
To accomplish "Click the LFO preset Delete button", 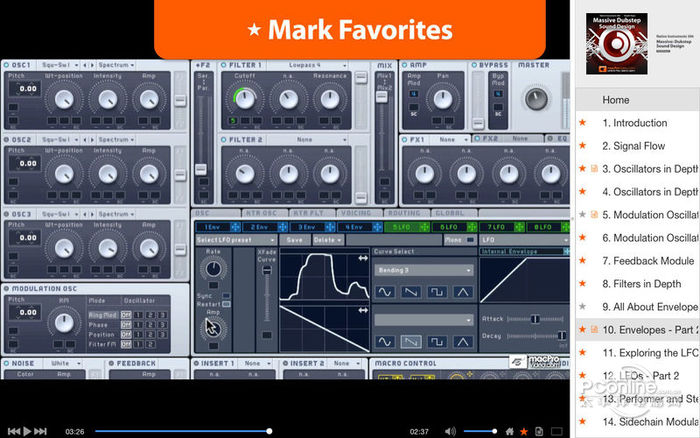I will coord(327,240).
